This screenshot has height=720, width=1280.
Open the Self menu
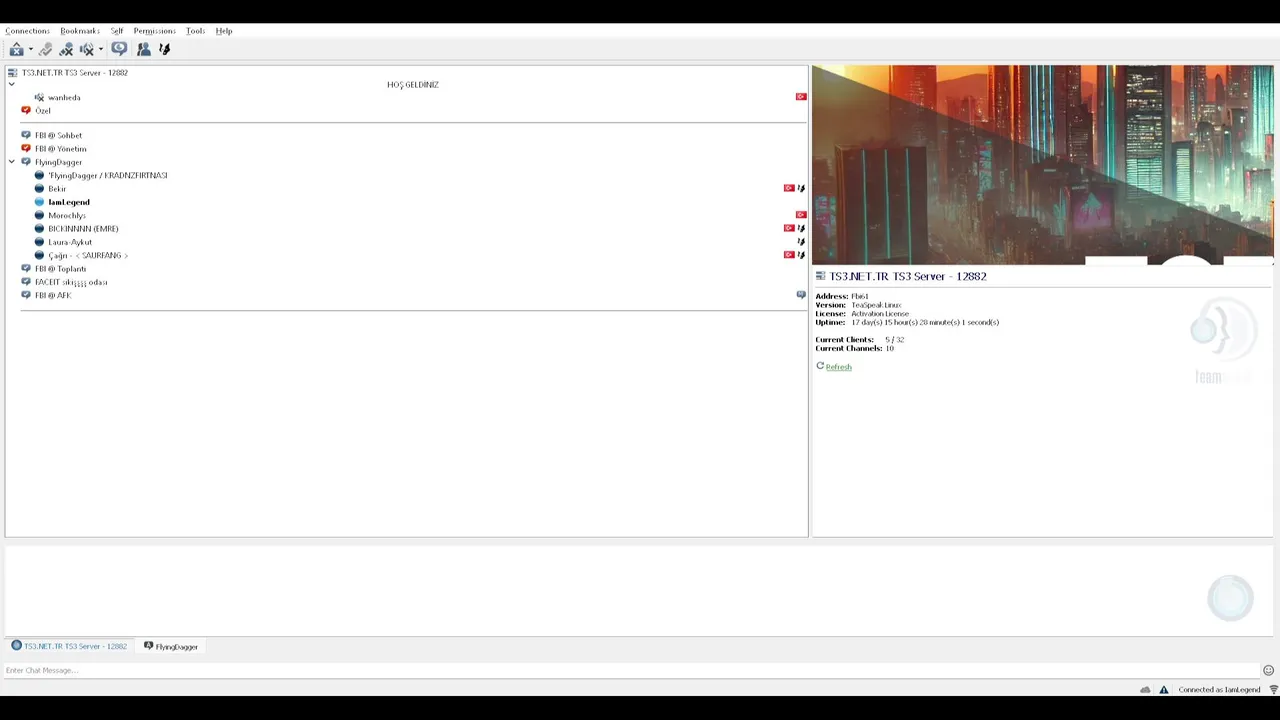pos(117,31)
